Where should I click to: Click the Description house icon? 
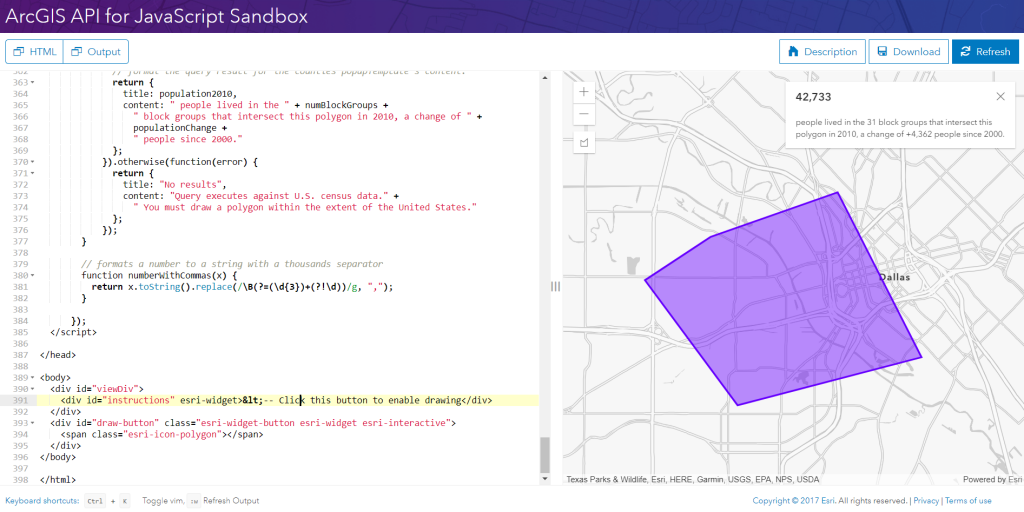[x=793, y=52]
